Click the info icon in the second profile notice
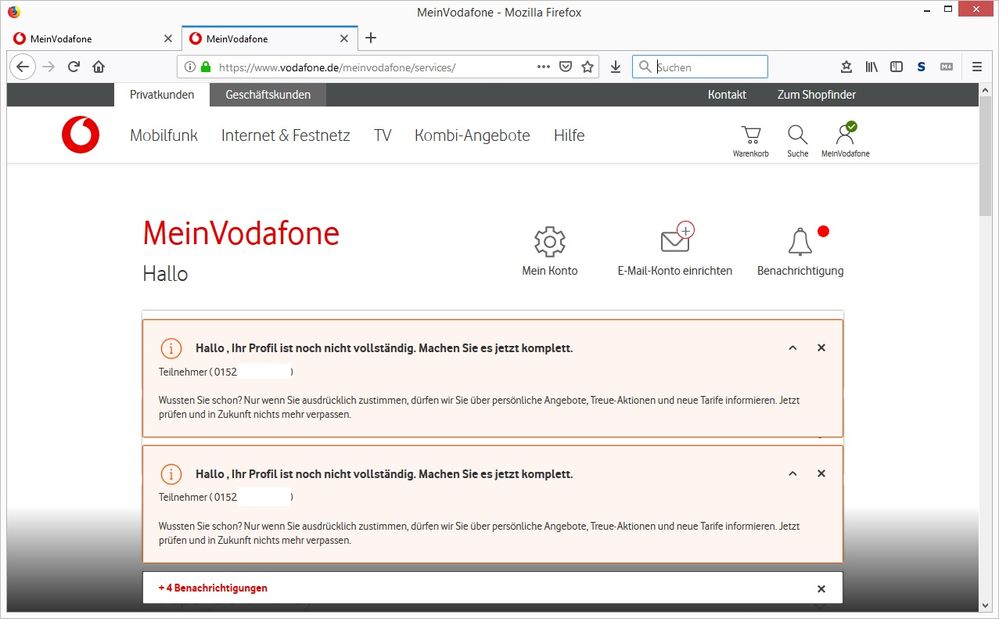Screen dimensions: 999x619 click(171, 474)
